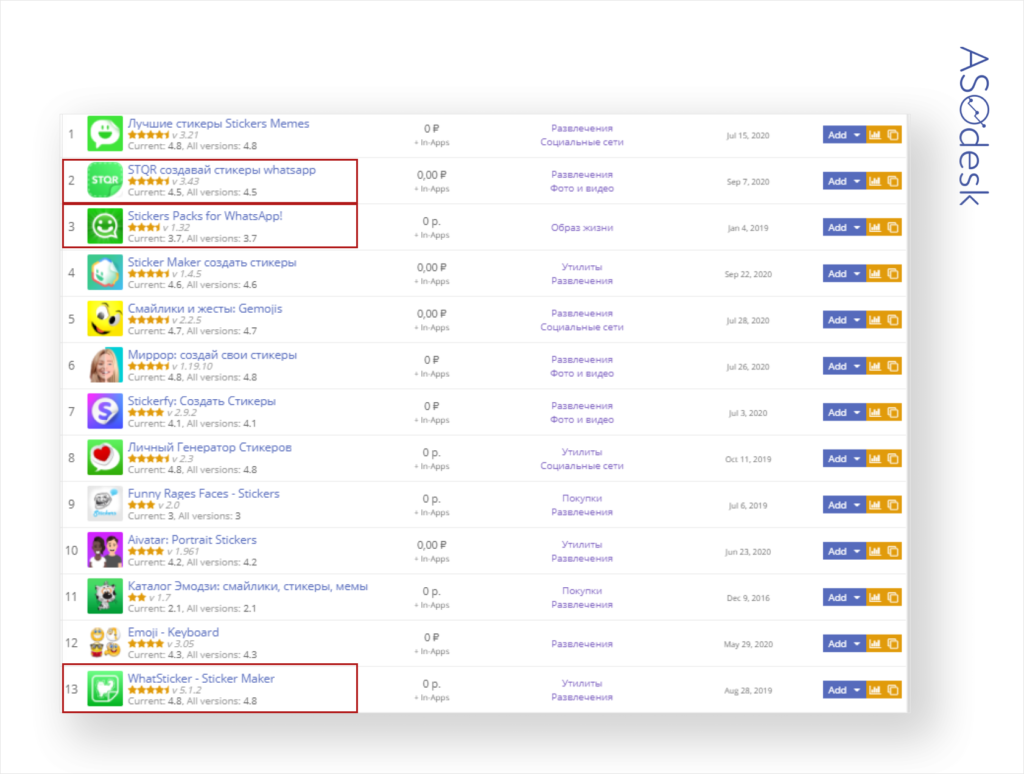Click rating text Current: 3.7, All versions: 3.7
This screenshot has height=774, width=1024.
pyautogui.click(x=192, y=238)
